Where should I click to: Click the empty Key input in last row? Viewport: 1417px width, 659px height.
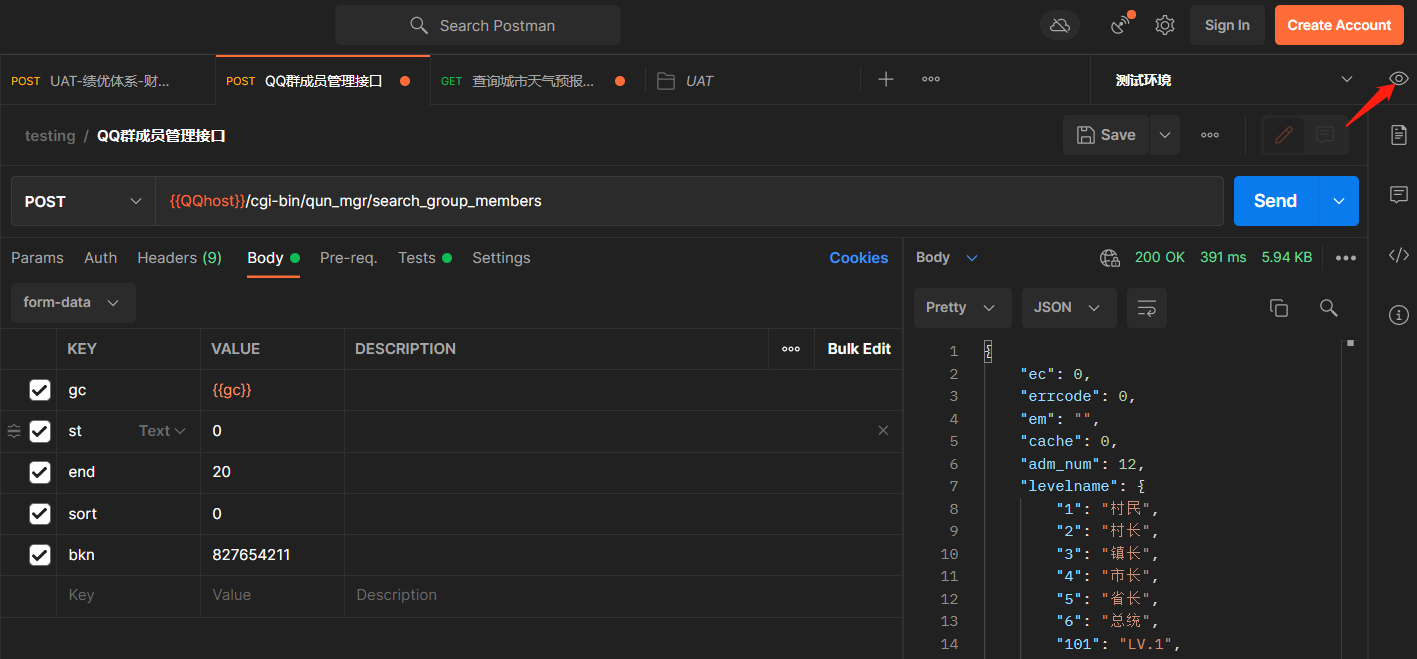click(128, 595)
